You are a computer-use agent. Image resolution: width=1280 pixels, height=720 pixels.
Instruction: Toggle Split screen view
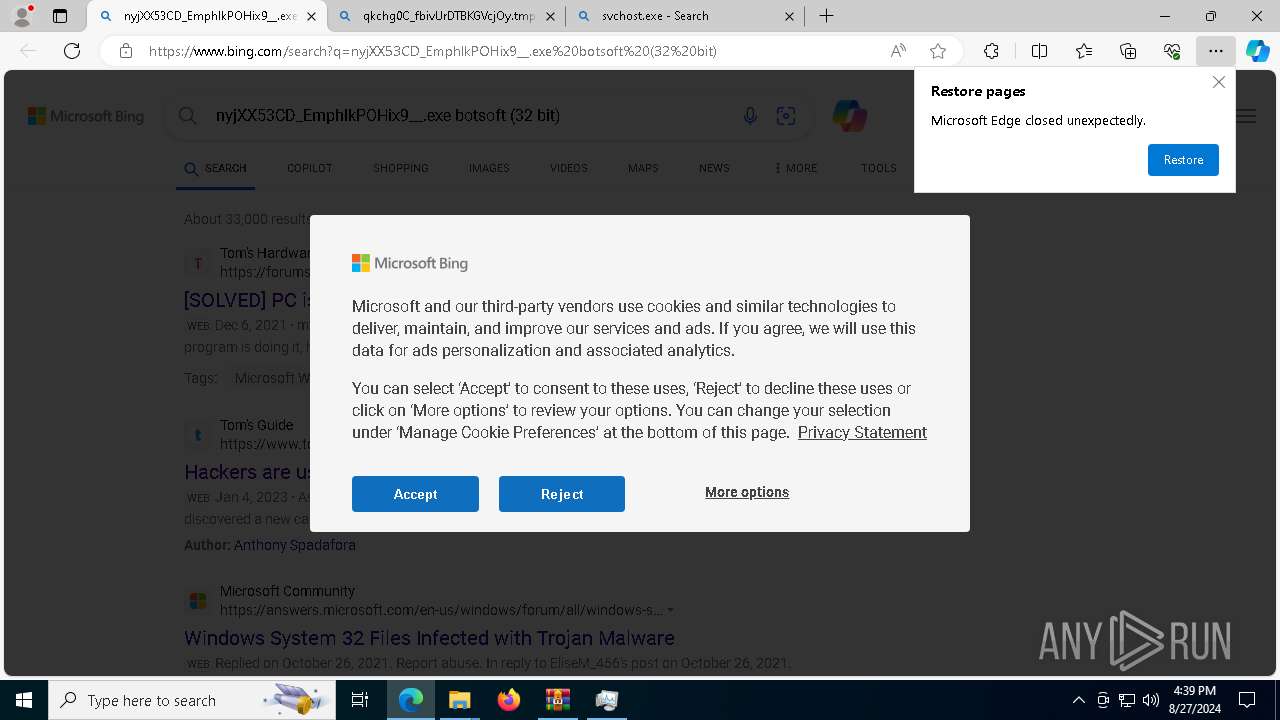click(1039, 51)
